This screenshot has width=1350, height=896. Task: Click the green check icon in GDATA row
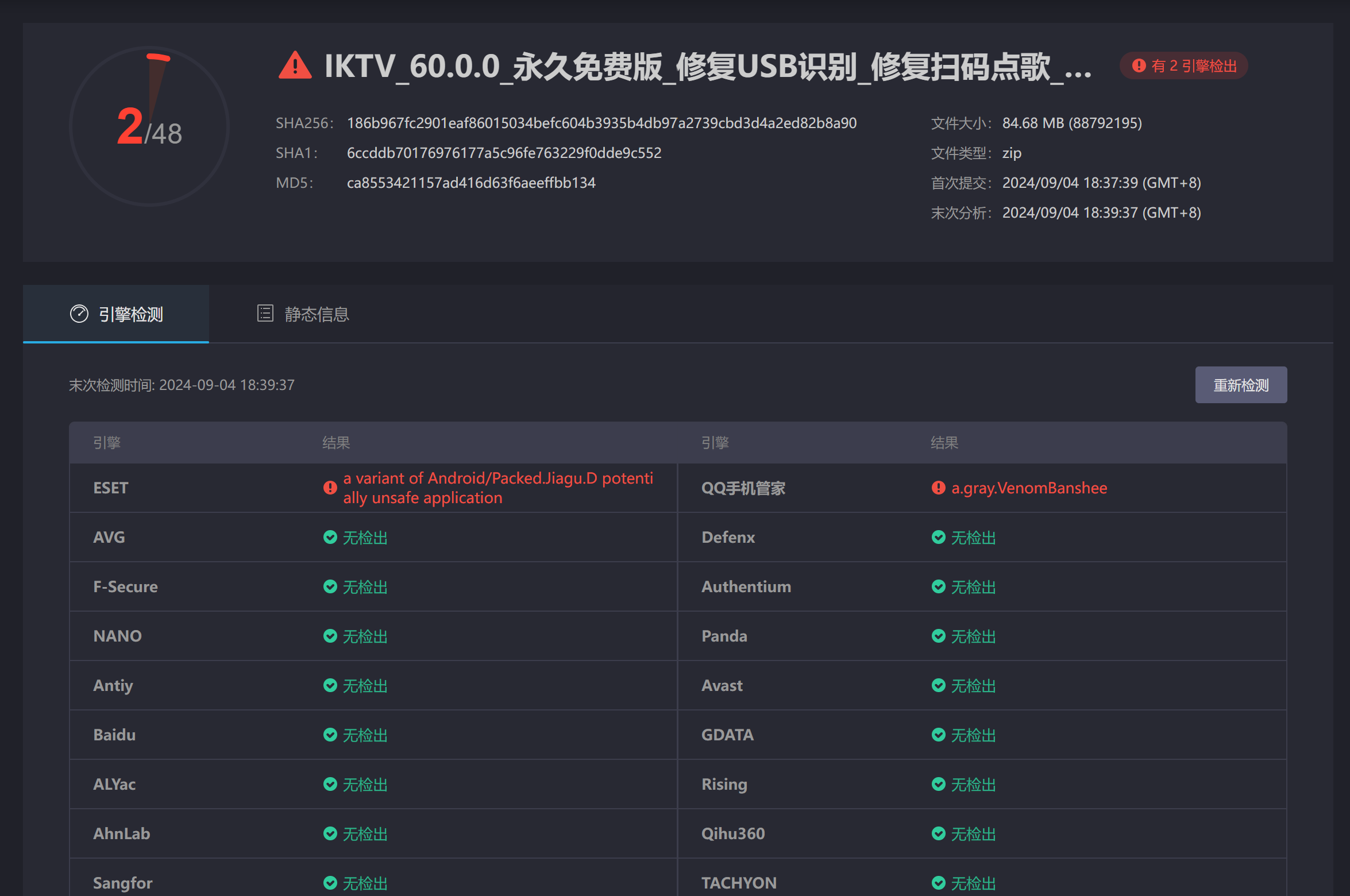click(x=938, y=735)
